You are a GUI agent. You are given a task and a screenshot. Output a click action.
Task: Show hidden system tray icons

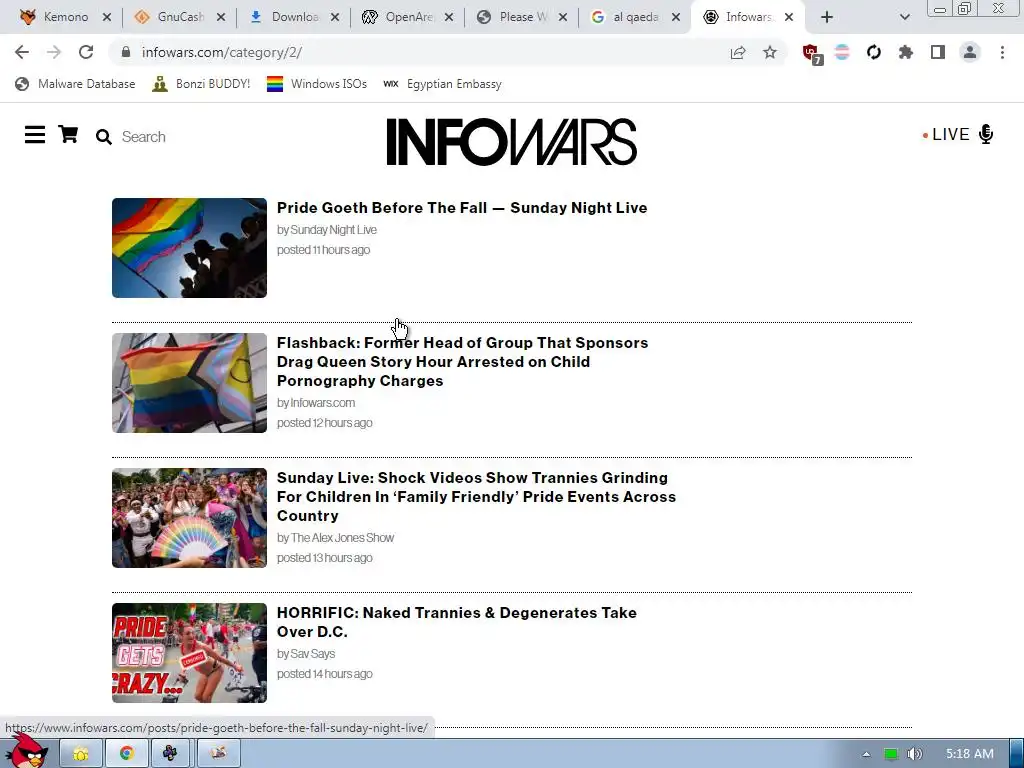(866, 754)
